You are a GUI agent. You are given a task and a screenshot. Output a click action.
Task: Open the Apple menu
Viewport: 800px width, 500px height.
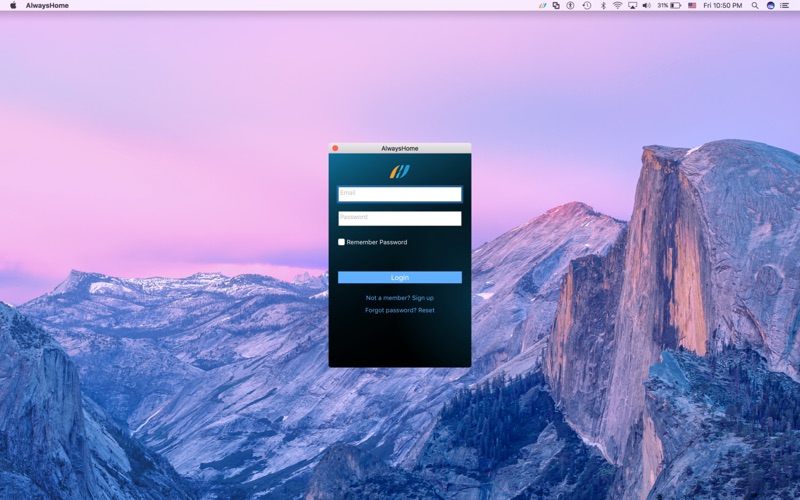coord(13,6)
